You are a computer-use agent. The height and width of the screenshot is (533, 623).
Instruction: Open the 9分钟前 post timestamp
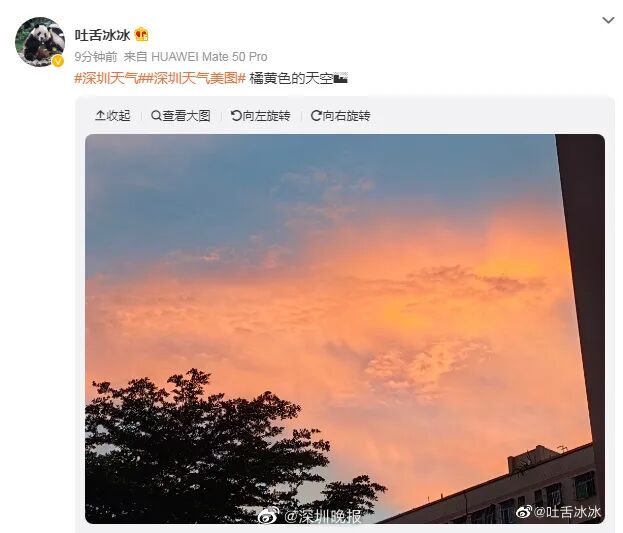(x=96, y=57)
